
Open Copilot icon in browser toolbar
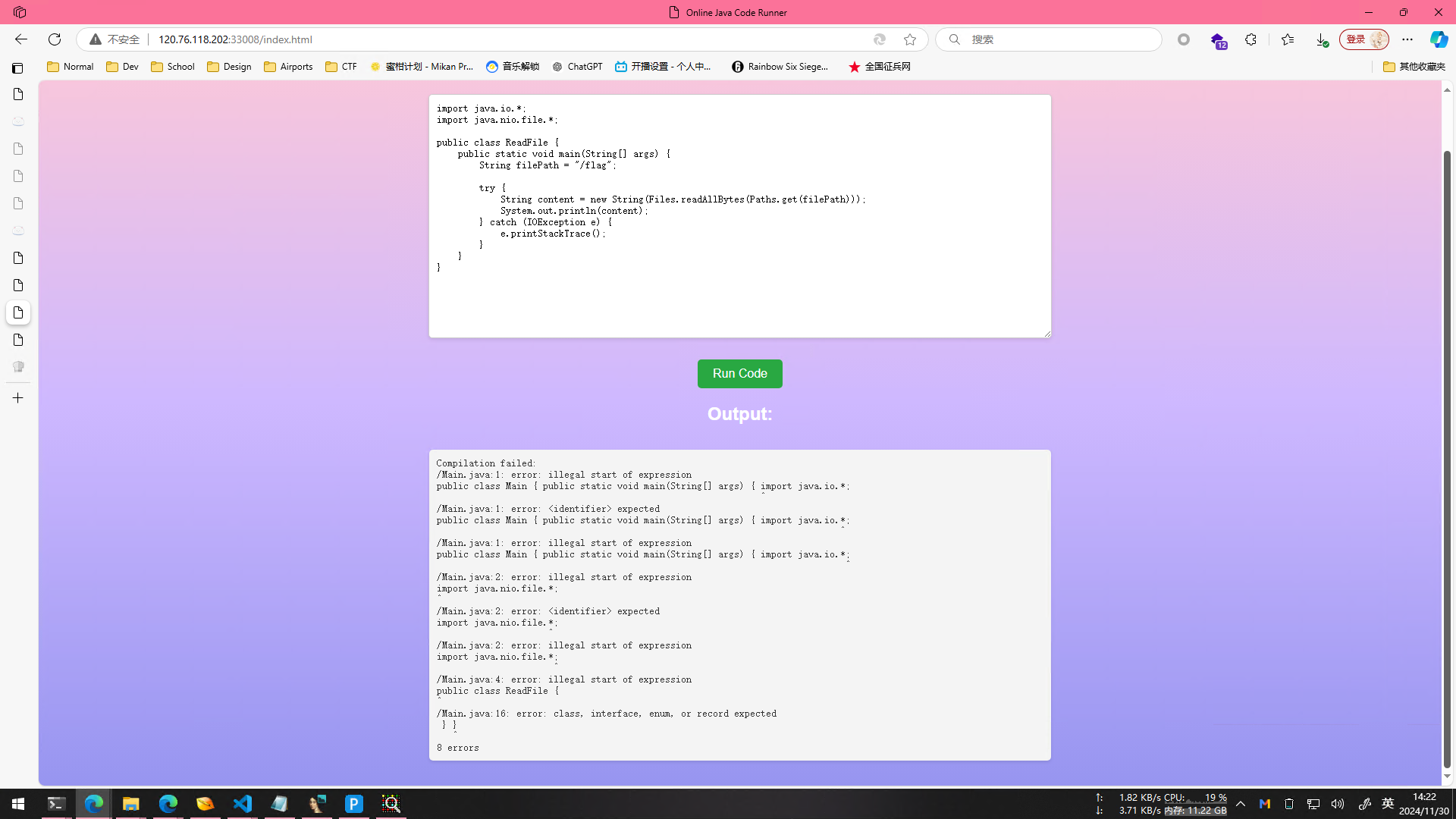pyautogui.click(x=1439, y=39)
